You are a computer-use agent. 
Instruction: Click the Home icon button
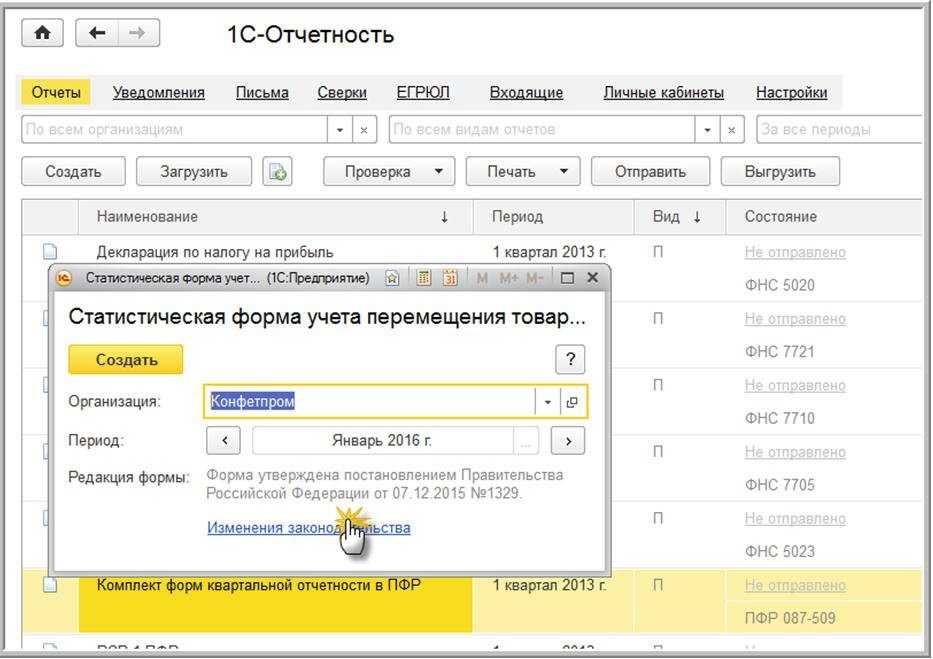click(42, 34)
